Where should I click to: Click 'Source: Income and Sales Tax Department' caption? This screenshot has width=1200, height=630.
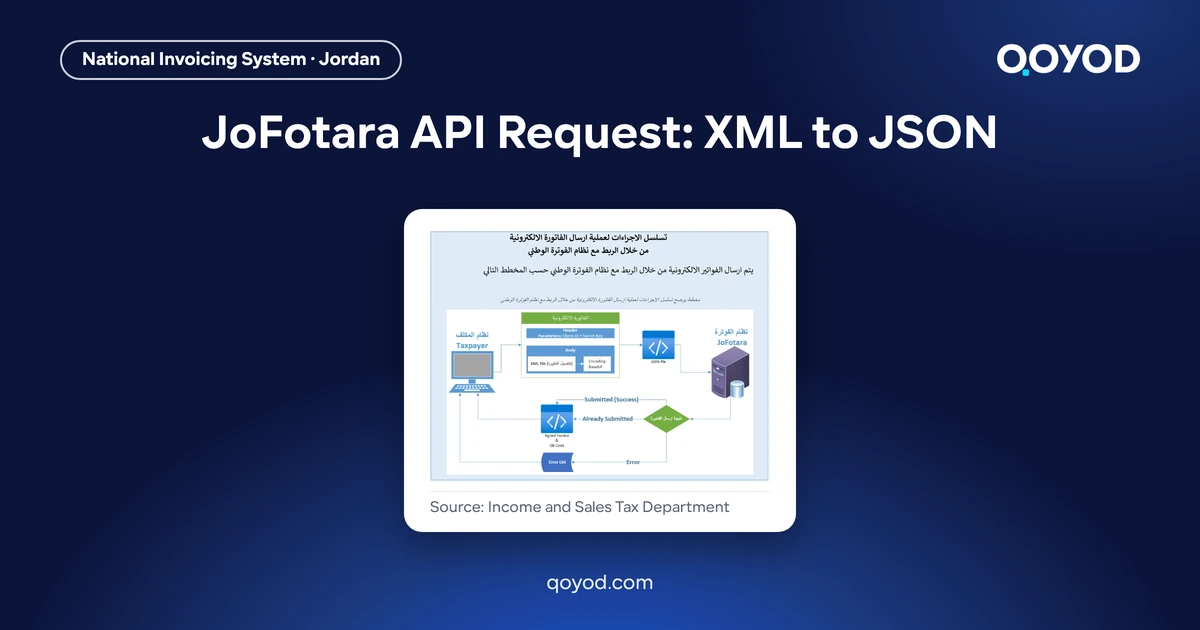[580, 507]
